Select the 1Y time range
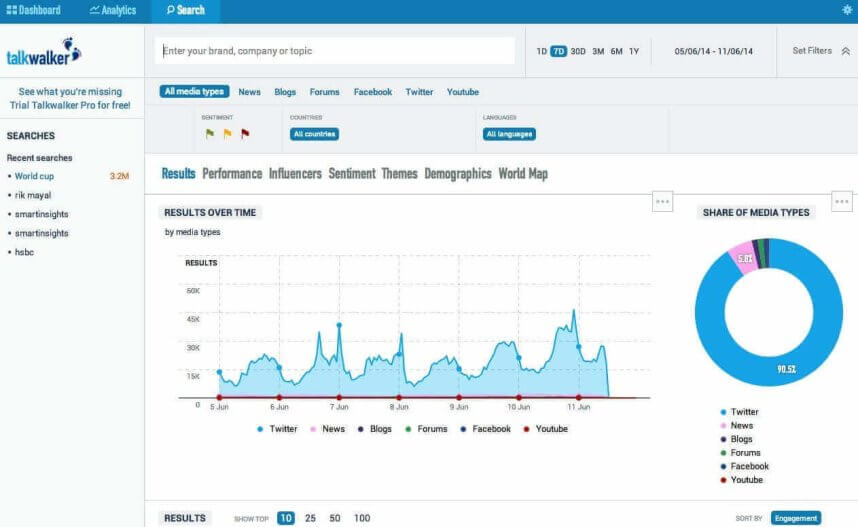Screen dimensions: 858x527 [634, 51]
